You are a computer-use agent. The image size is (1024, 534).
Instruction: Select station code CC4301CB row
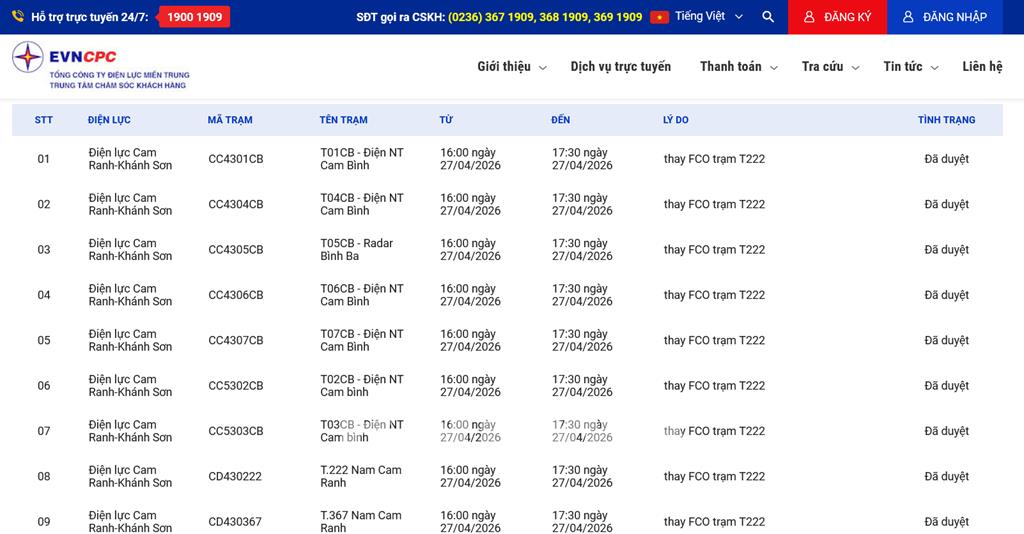236,159
